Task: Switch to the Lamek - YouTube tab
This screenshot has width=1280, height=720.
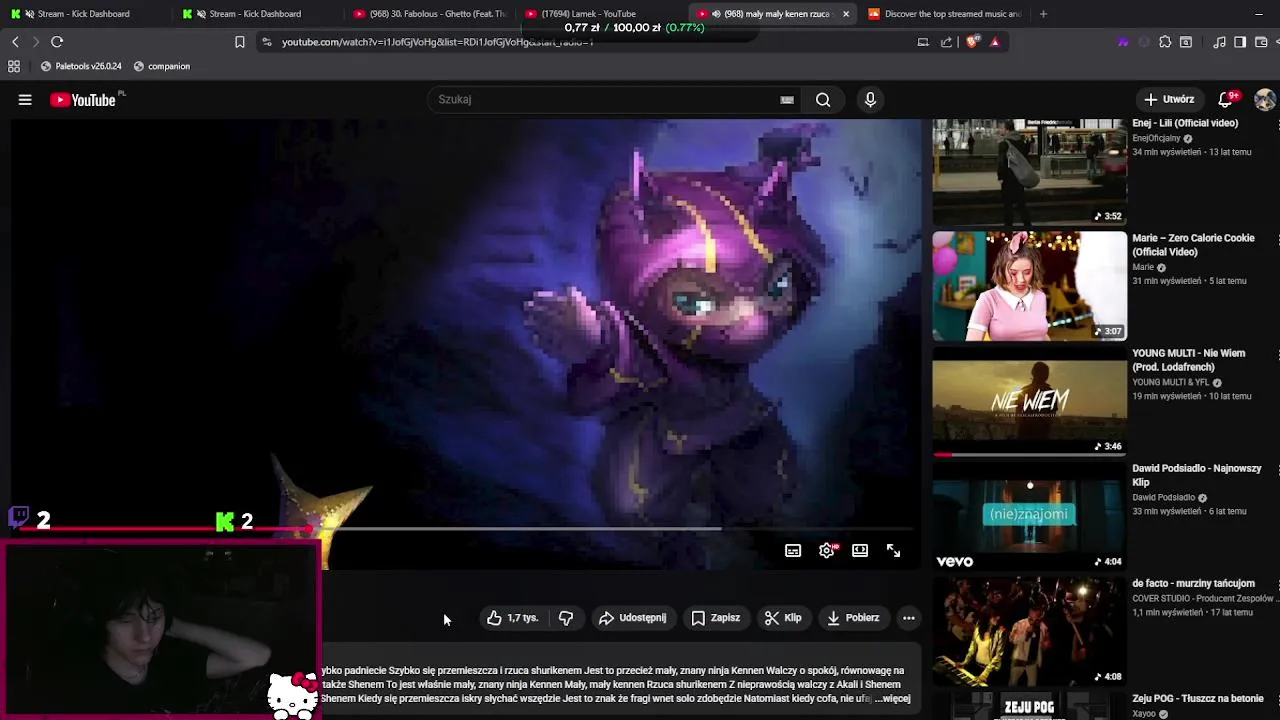Action: coord(602,14)
